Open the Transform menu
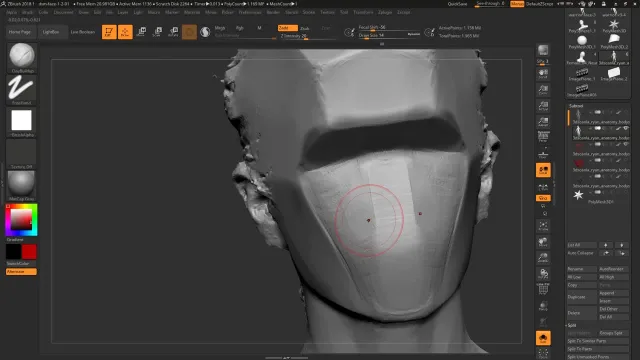640x360 pixels. 363,12
